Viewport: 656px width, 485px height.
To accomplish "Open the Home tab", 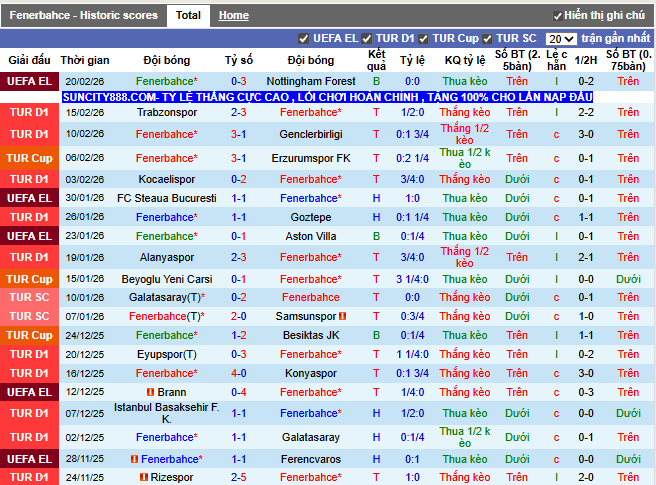I will click(233, 15).
